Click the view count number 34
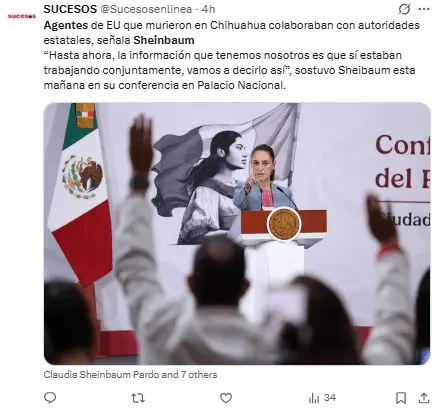The image size is (435, 410). click(x=330, y=398)
